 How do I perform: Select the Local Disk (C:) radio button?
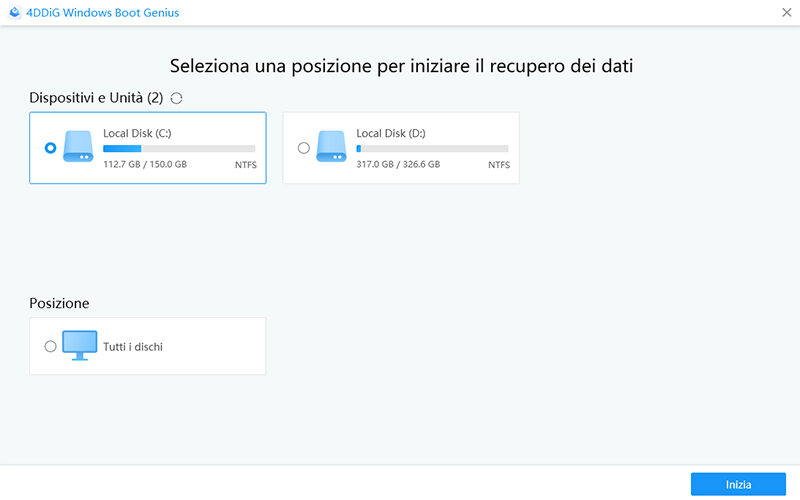(x=51, y=148)
